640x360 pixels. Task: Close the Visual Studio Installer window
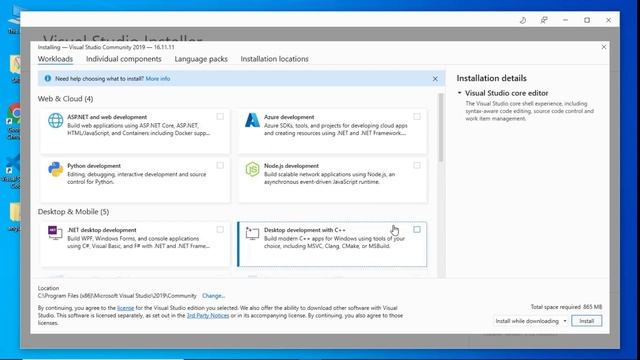click(609, 20)
